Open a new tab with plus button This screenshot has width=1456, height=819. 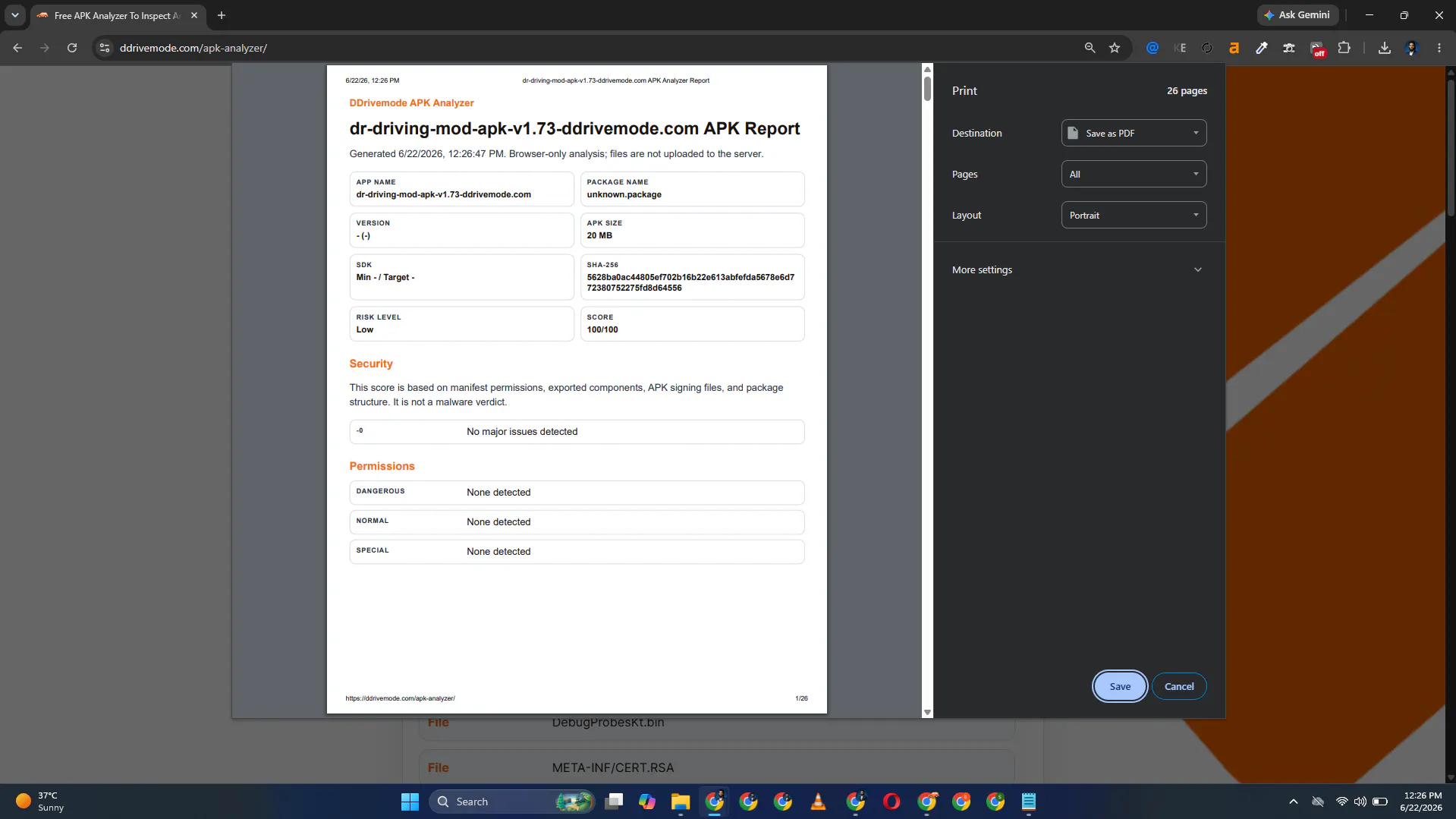222,15
